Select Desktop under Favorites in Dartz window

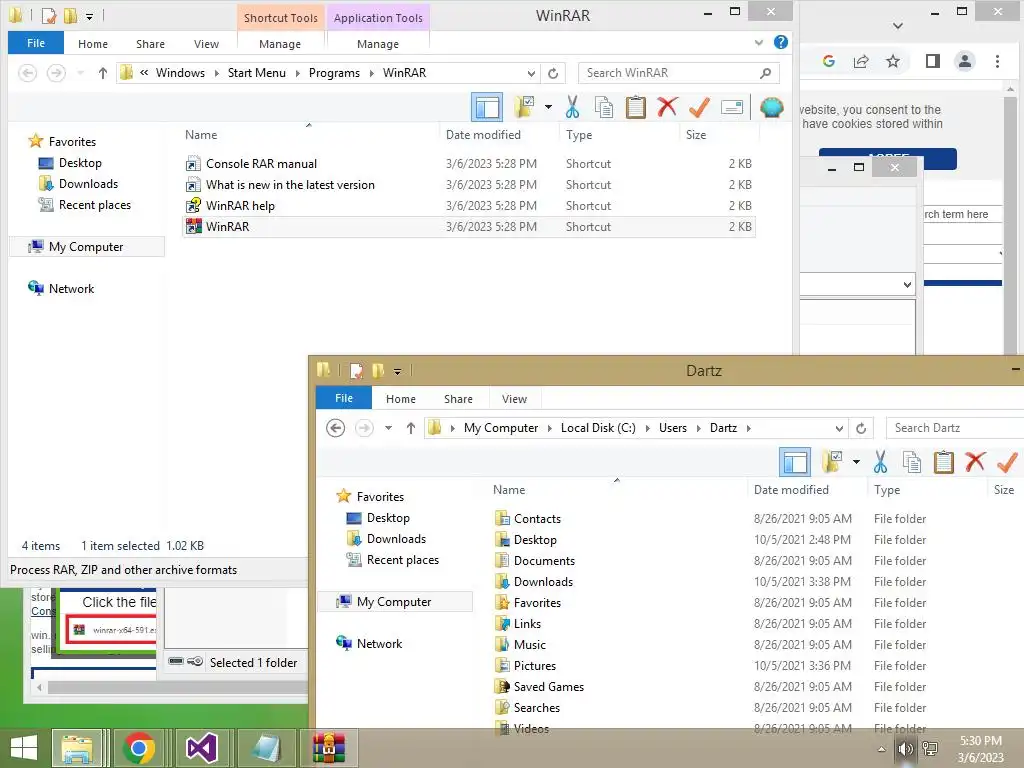coord(388,518)
